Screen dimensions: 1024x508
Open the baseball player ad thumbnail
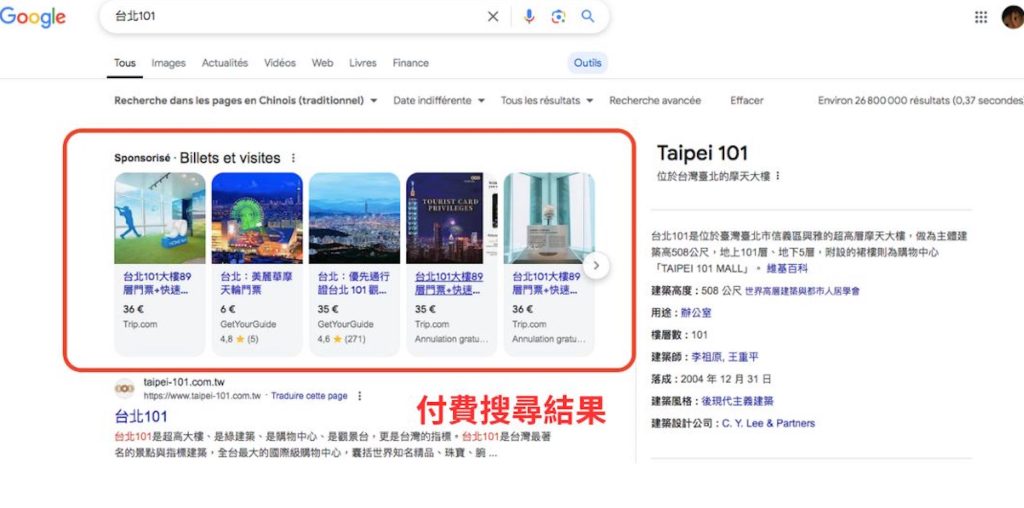click(x=159, y=218)
